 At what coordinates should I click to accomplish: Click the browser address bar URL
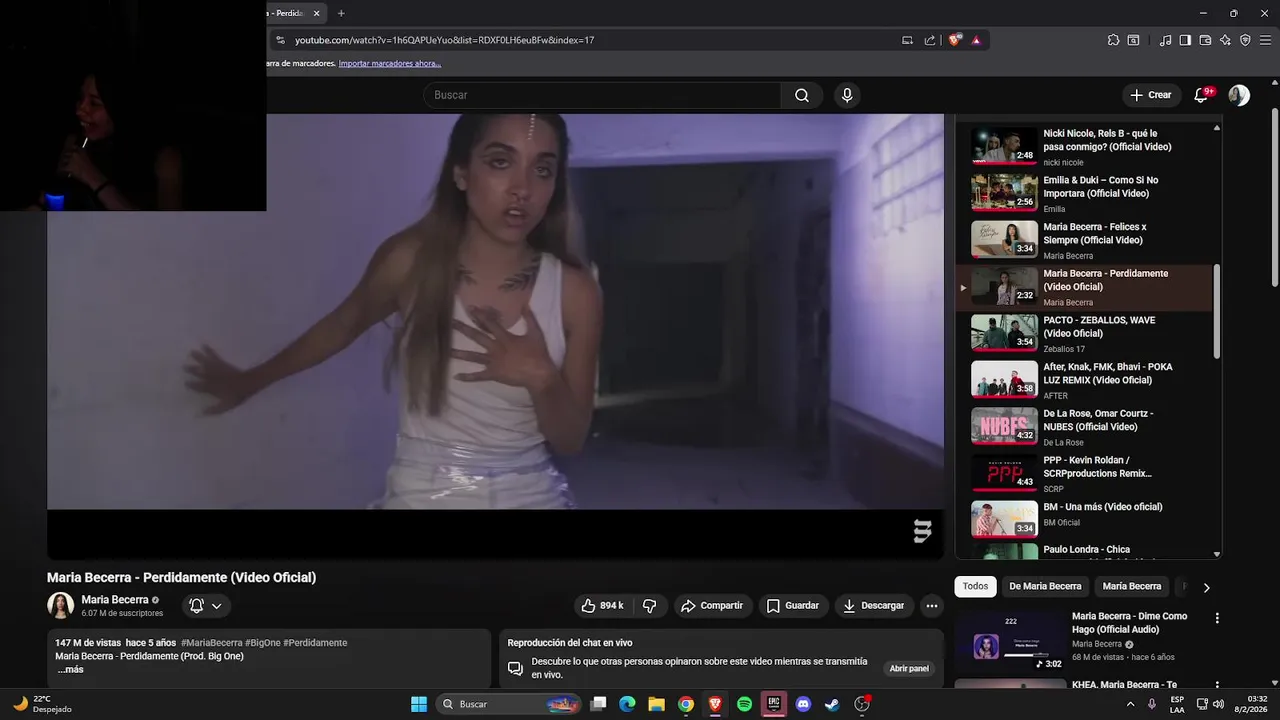pos(445,40)
